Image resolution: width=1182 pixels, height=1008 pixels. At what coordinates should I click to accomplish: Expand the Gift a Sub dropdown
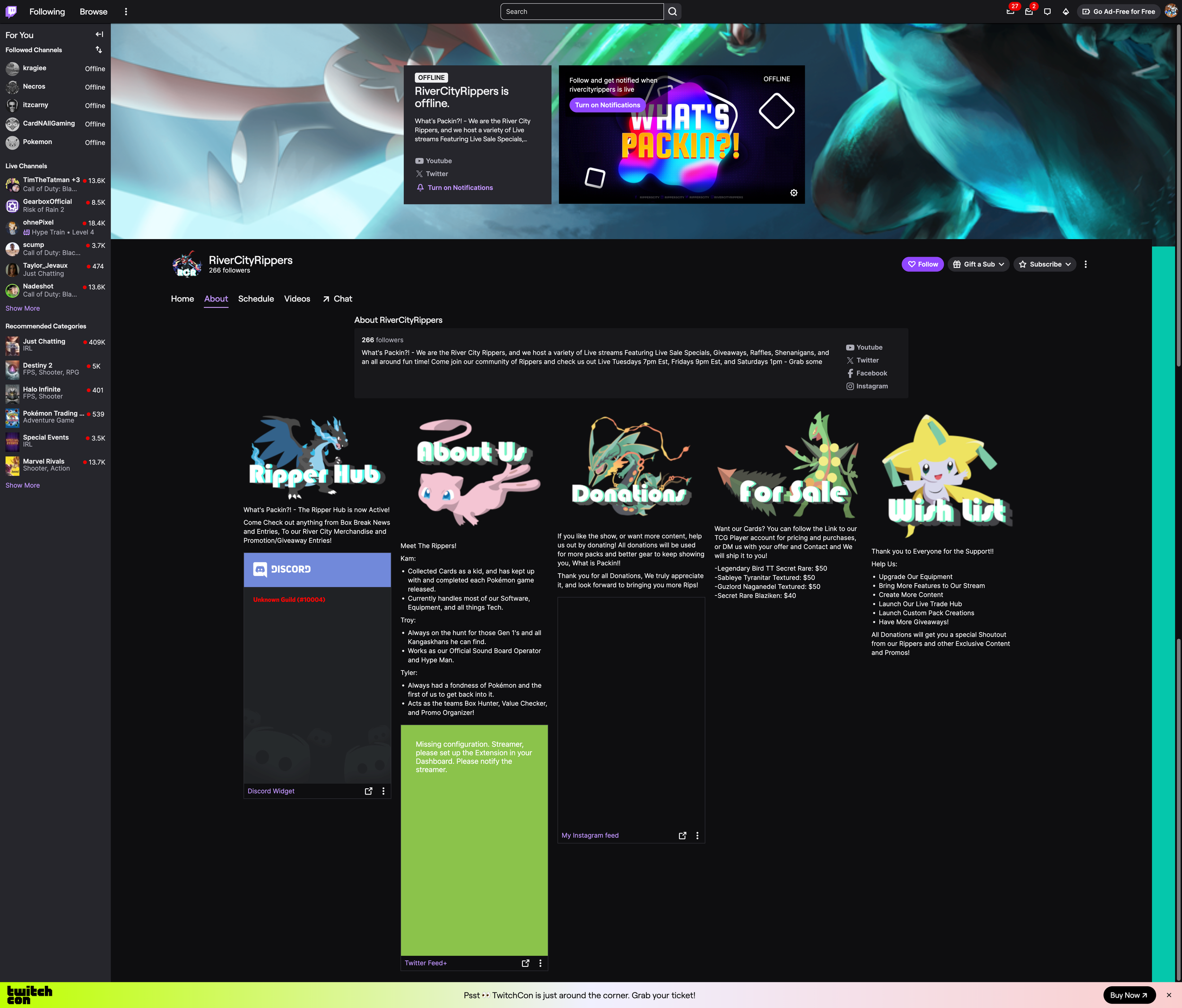(x=979, y=264)
